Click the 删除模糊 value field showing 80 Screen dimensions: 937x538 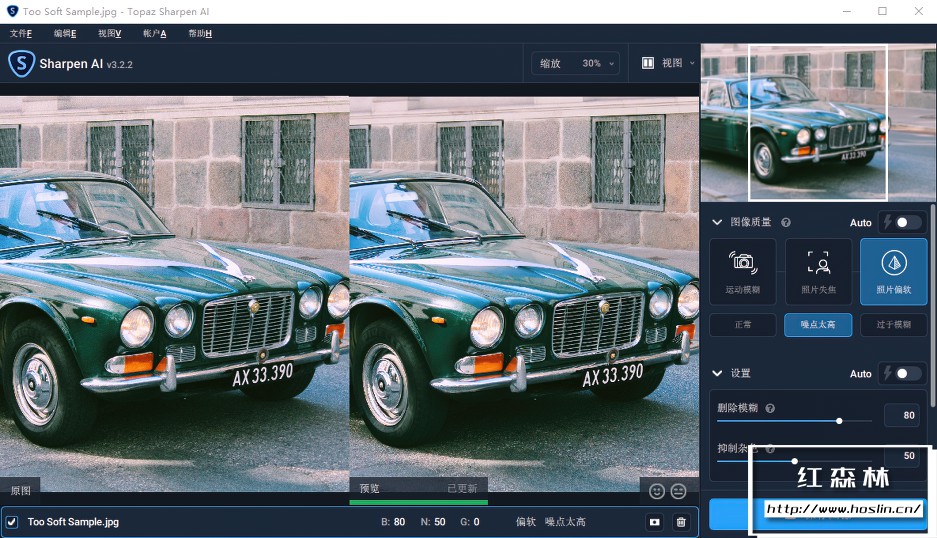click(902, 415)
